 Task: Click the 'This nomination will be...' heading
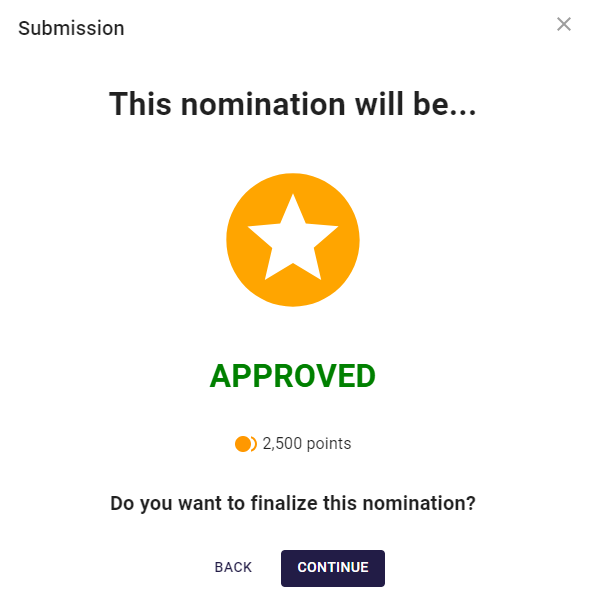292,104
